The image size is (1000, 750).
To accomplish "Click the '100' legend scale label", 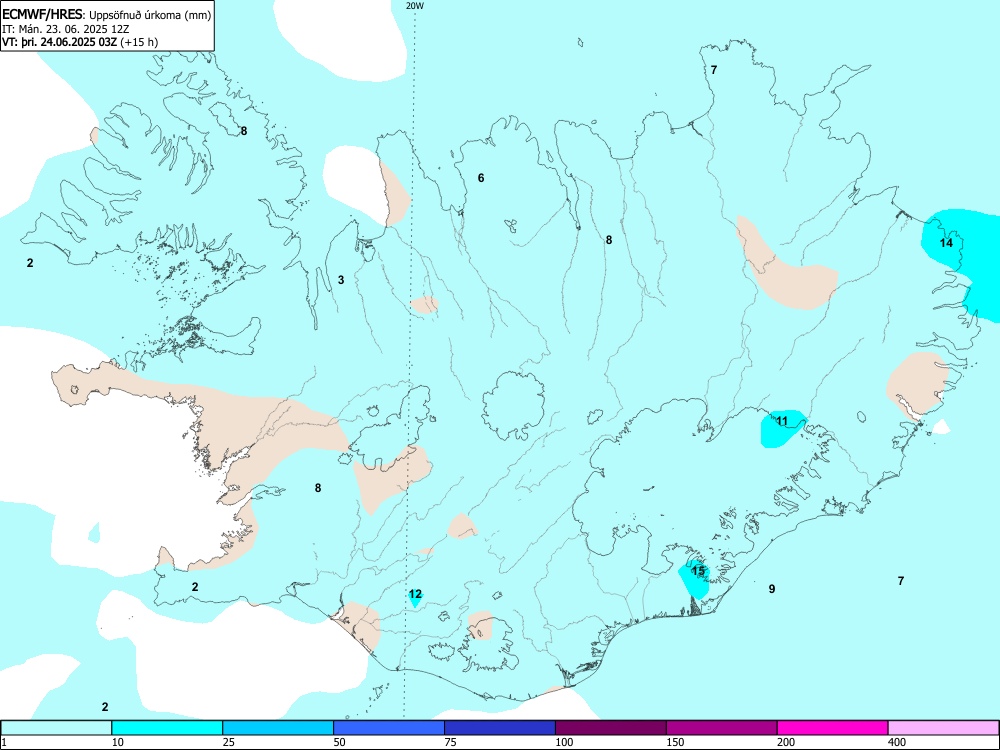I will (564, 742).
